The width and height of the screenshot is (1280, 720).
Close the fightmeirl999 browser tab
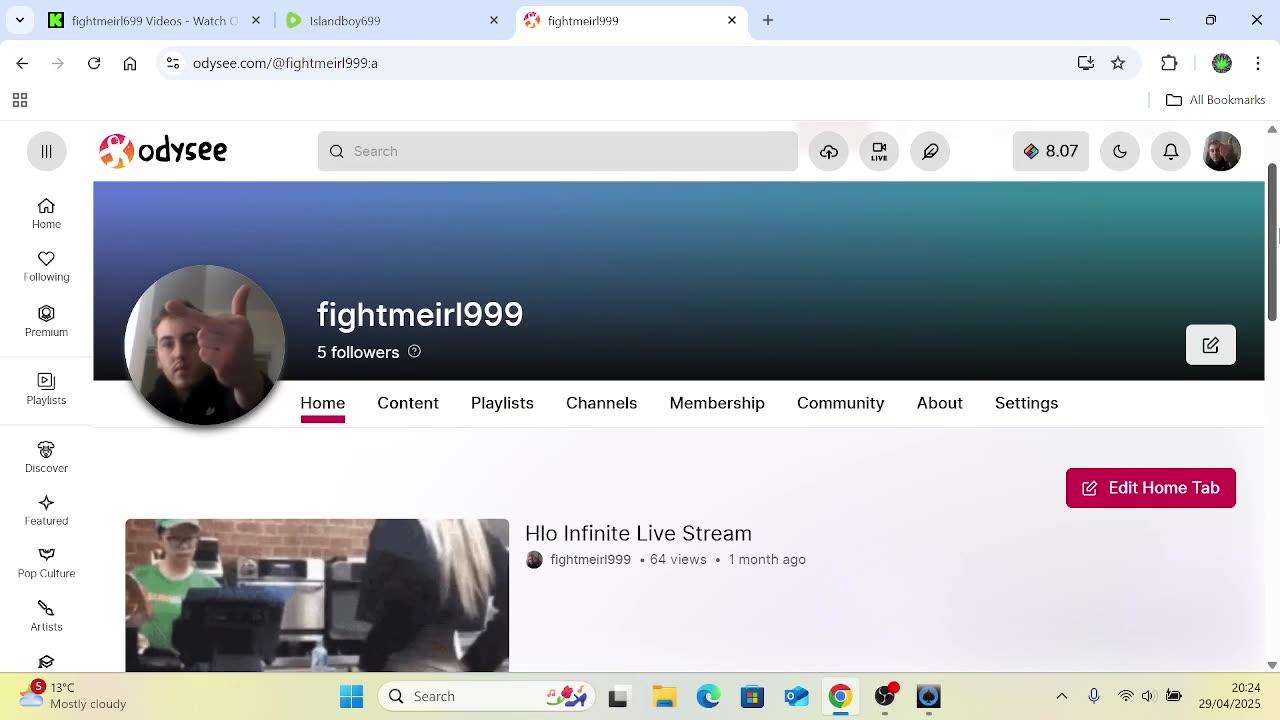pyautogui.click(x=732, y=20)
